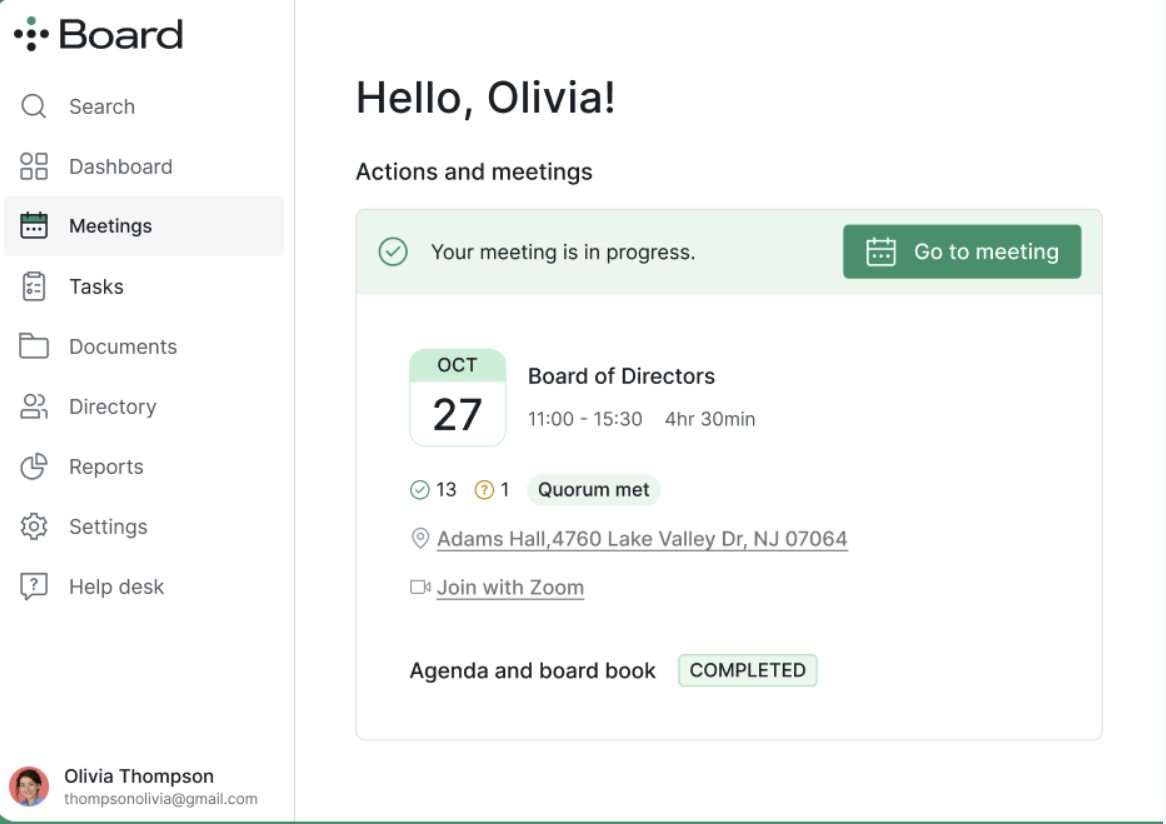Image resolution: width=1166 pixels, height=824 pixels.
Task: Click the Documents folder icon
Action: [34, 347]
